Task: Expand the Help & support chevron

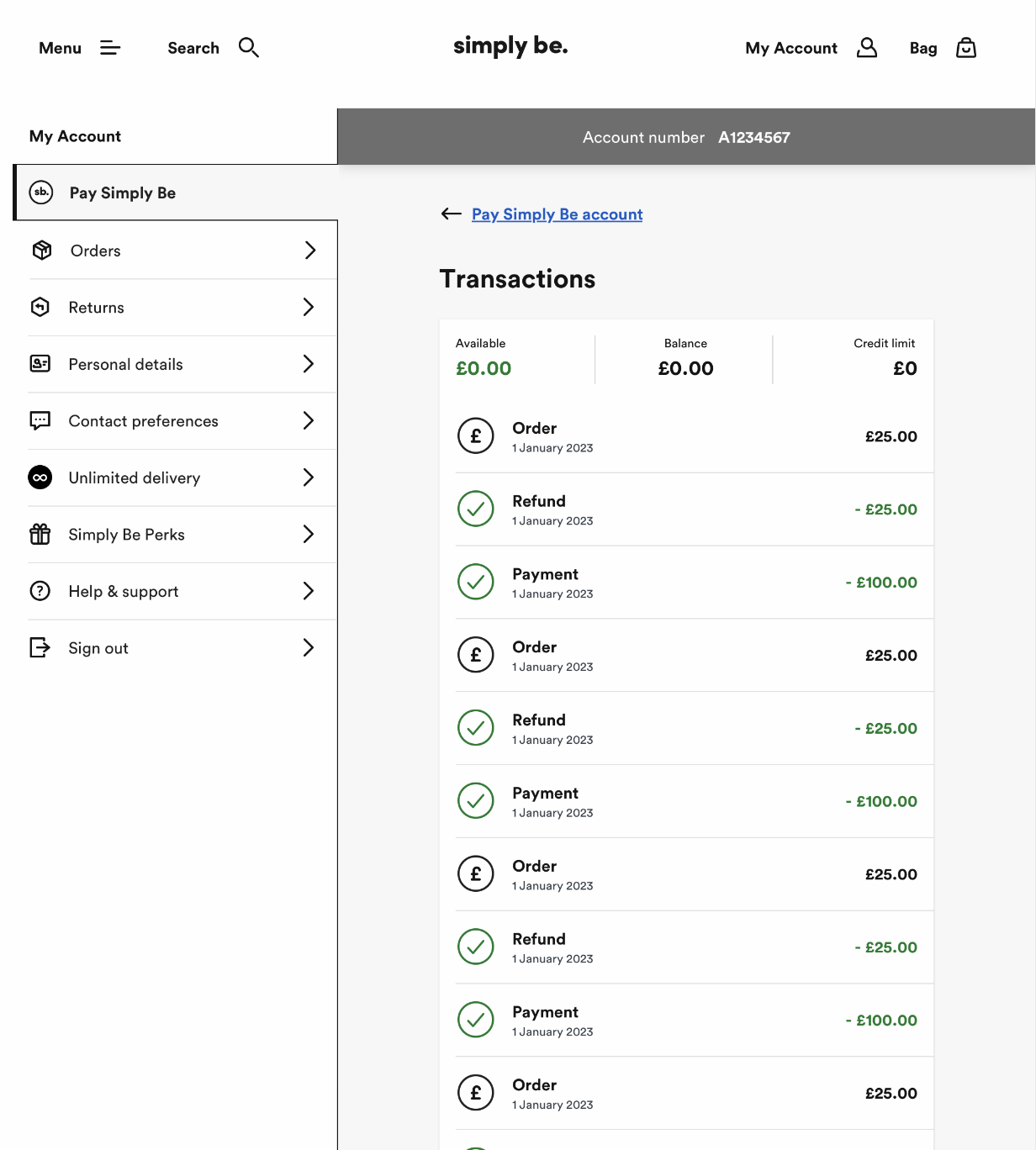Action: (x=309, y=591)
